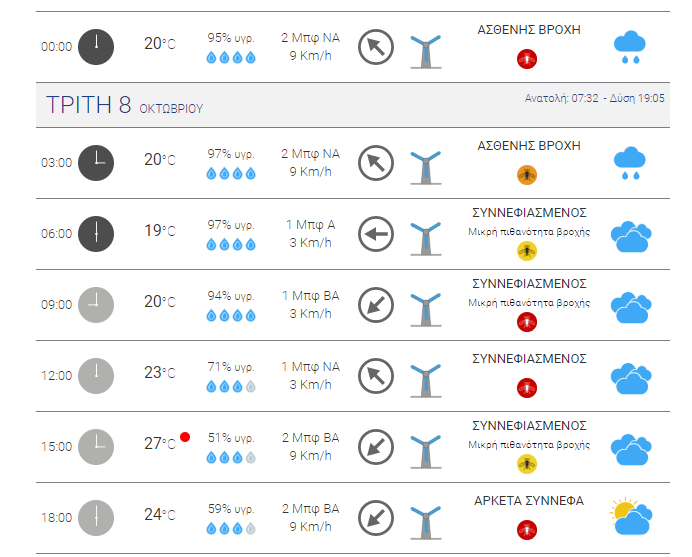Click the wind turbine icon at 18:00

point(426,522)
